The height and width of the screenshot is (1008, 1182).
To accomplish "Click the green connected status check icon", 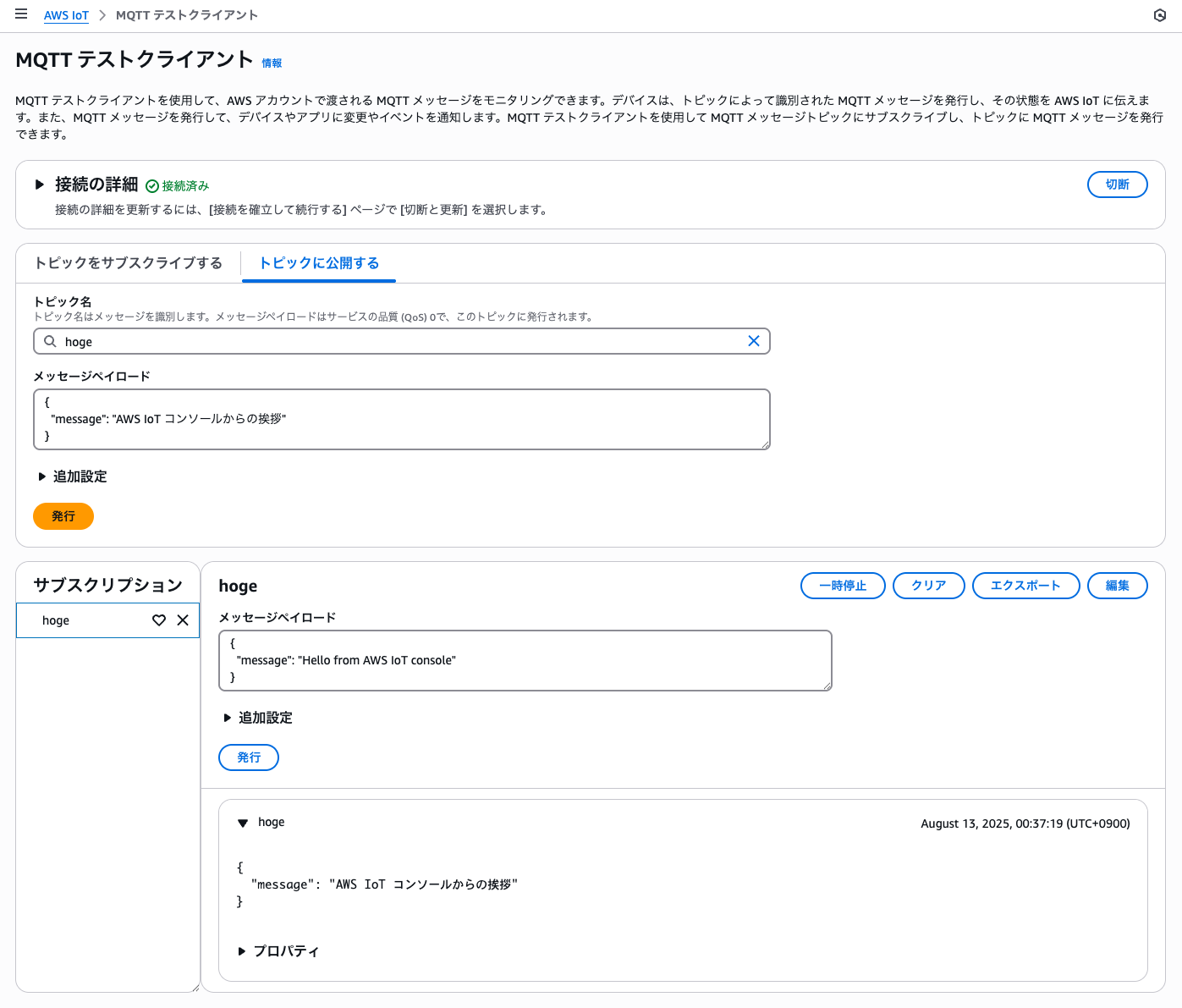I will click(152, 186).
